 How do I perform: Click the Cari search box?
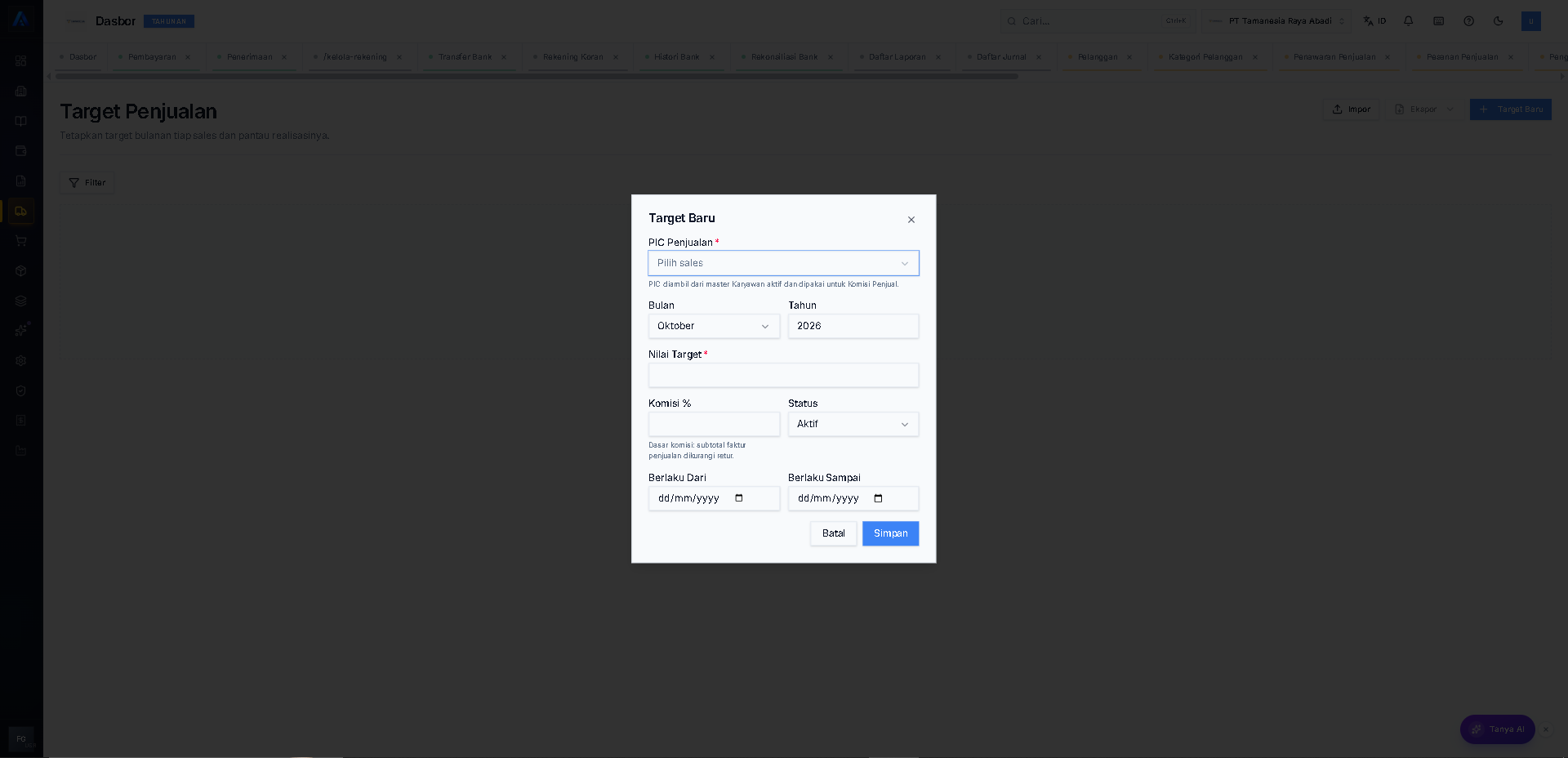click(x=1098, y=21)
